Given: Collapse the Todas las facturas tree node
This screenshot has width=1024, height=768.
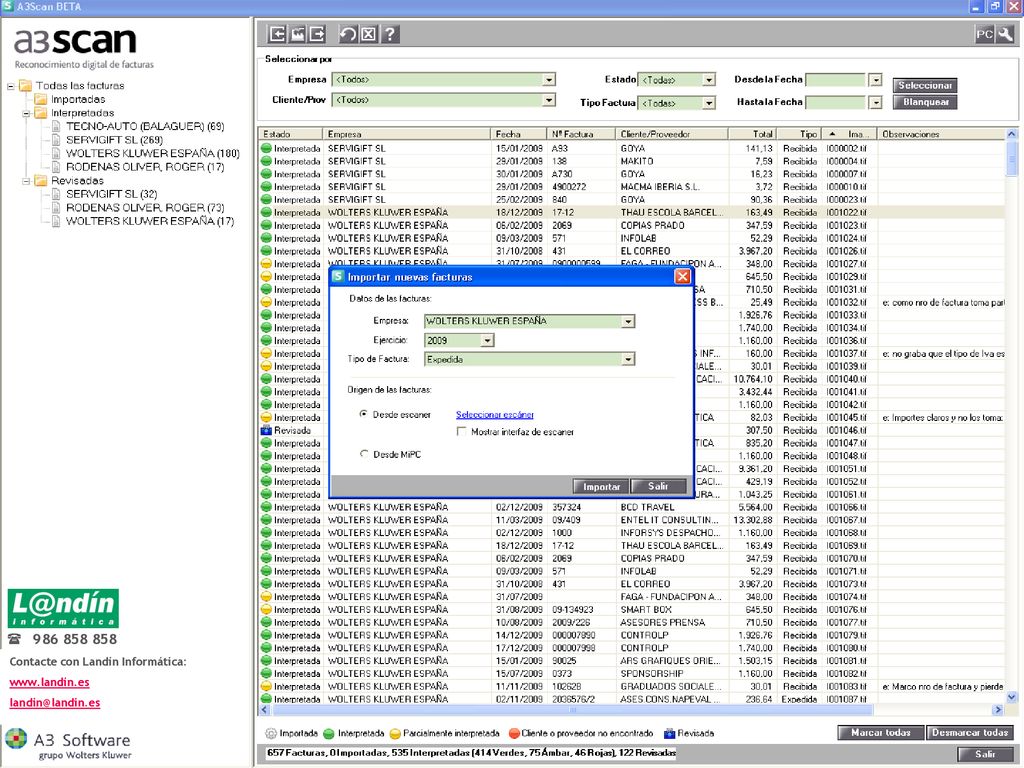Looking at the screenshot, I should pyautogui.click(x=10, y=86).
